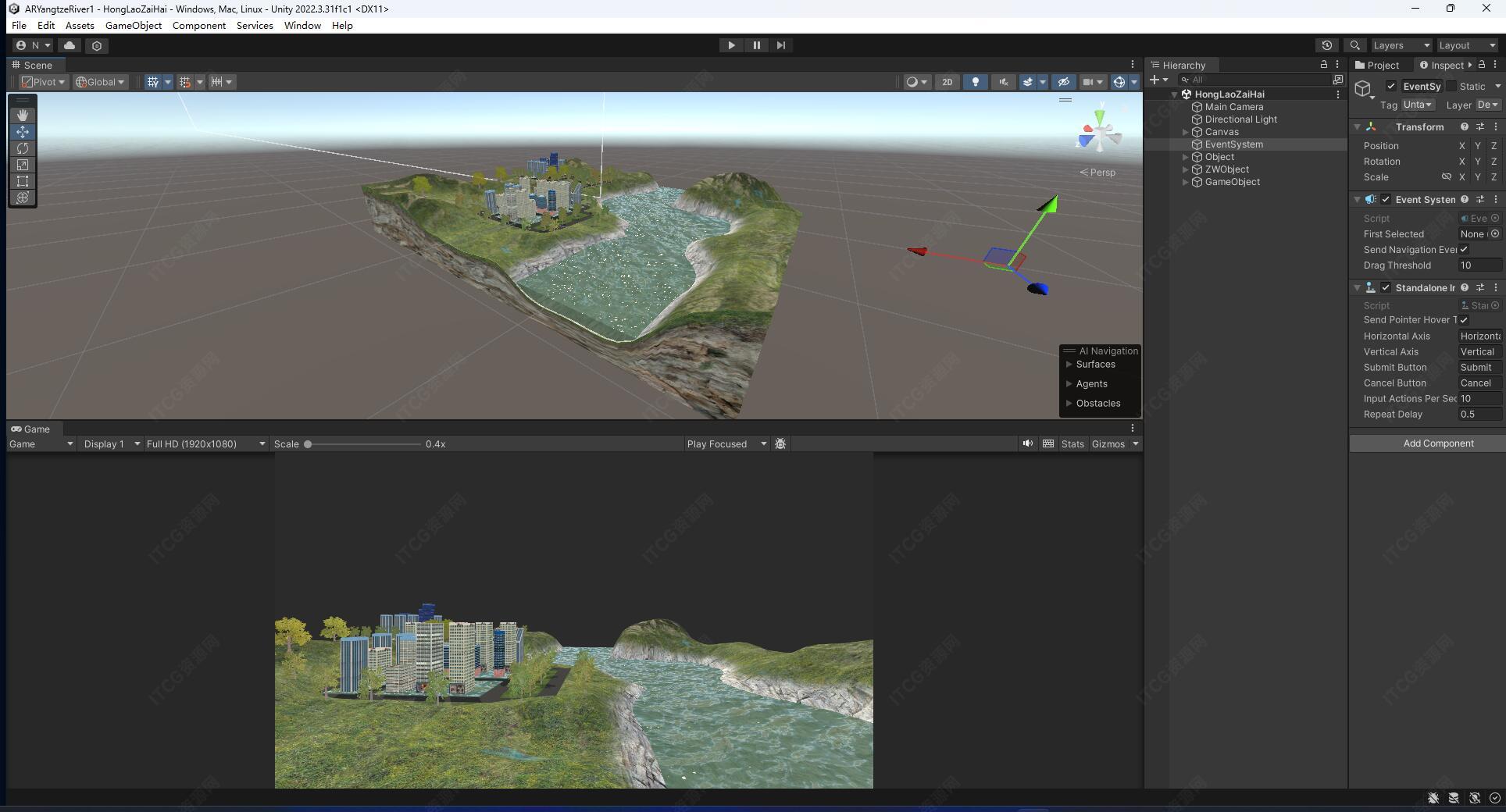The width and height of the screenshot is (1506, 812).
Task: Select the Rect transform tool
Action: 23,181
